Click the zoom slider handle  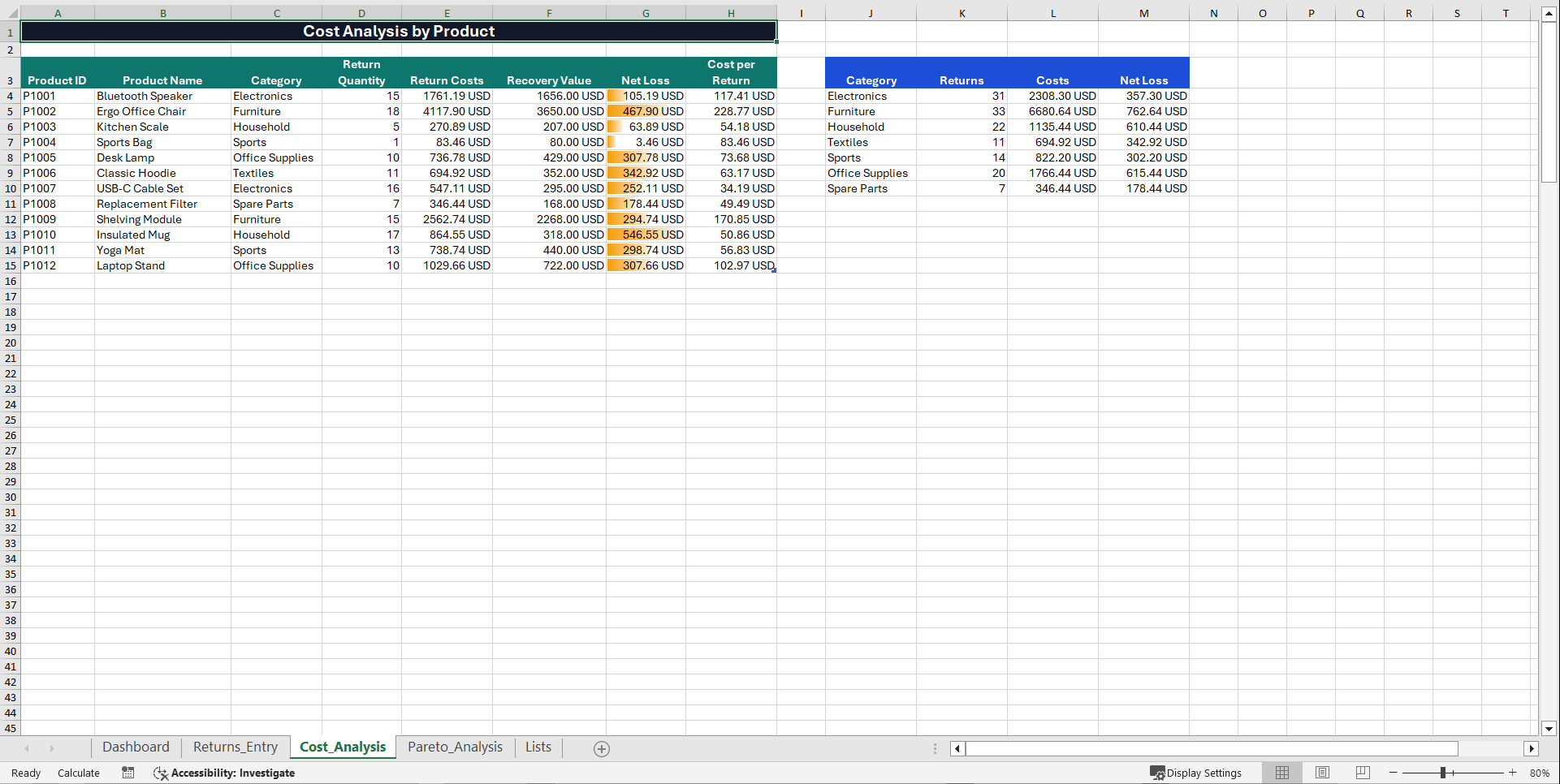click(x=1443, y=773)
